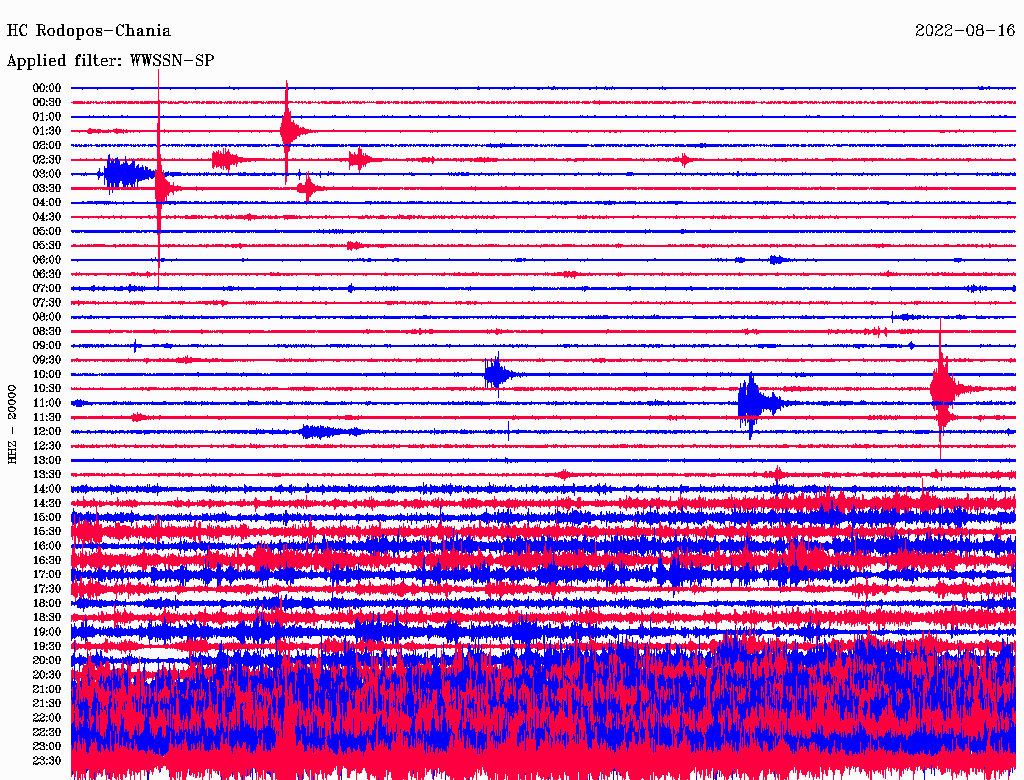Viewport: 1024px width, 780px height.
Task: Click the 23:30 time label
Action: [47, 760]
